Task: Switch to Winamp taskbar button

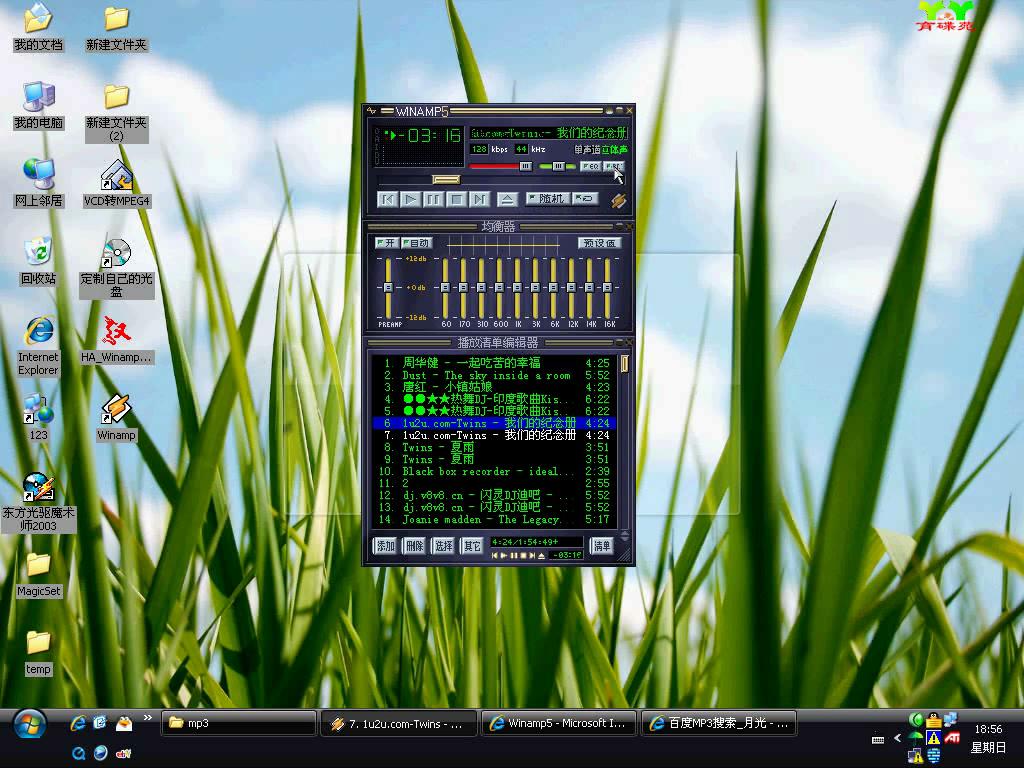Action: [399, 724]
